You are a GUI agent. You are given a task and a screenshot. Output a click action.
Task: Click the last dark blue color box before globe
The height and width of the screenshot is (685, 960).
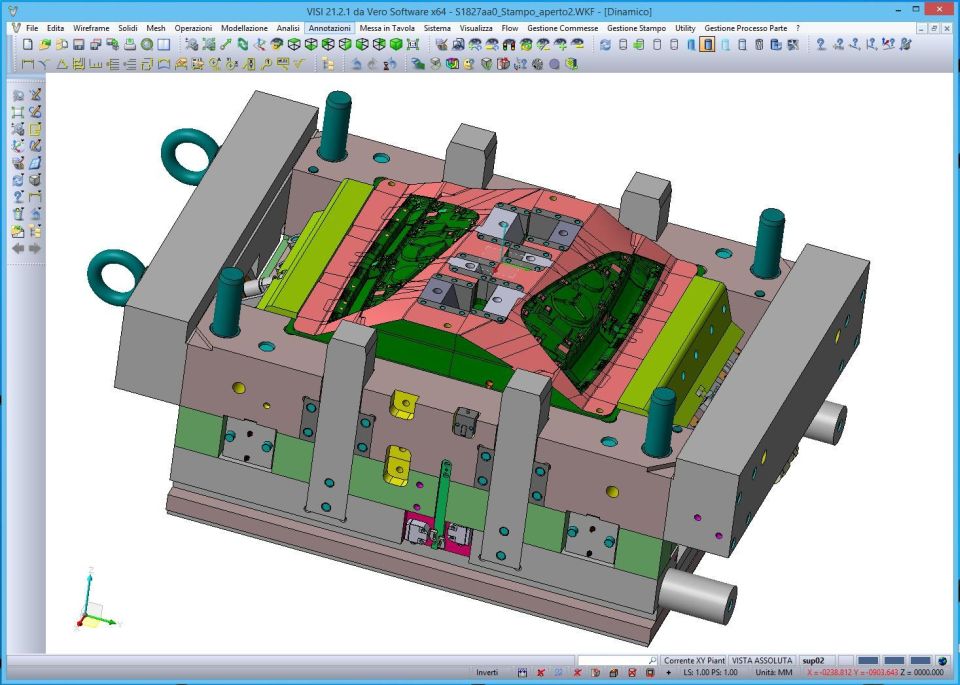[920, 661]
